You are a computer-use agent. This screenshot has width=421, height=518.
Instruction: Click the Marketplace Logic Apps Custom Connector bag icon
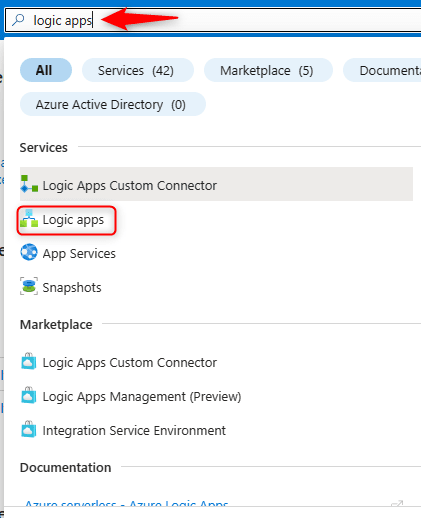29,361
